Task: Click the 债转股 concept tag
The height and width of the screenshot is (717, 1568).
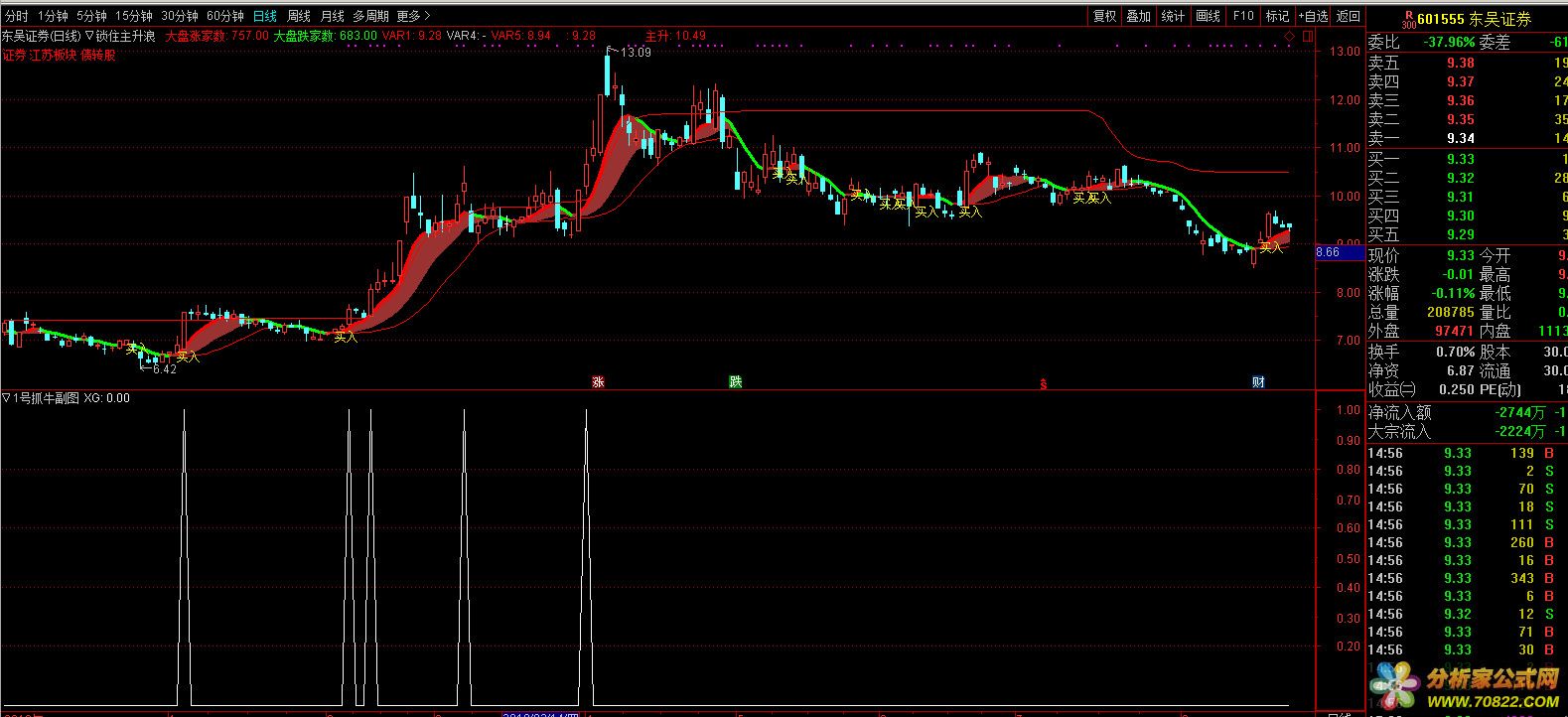Action: 98,56
